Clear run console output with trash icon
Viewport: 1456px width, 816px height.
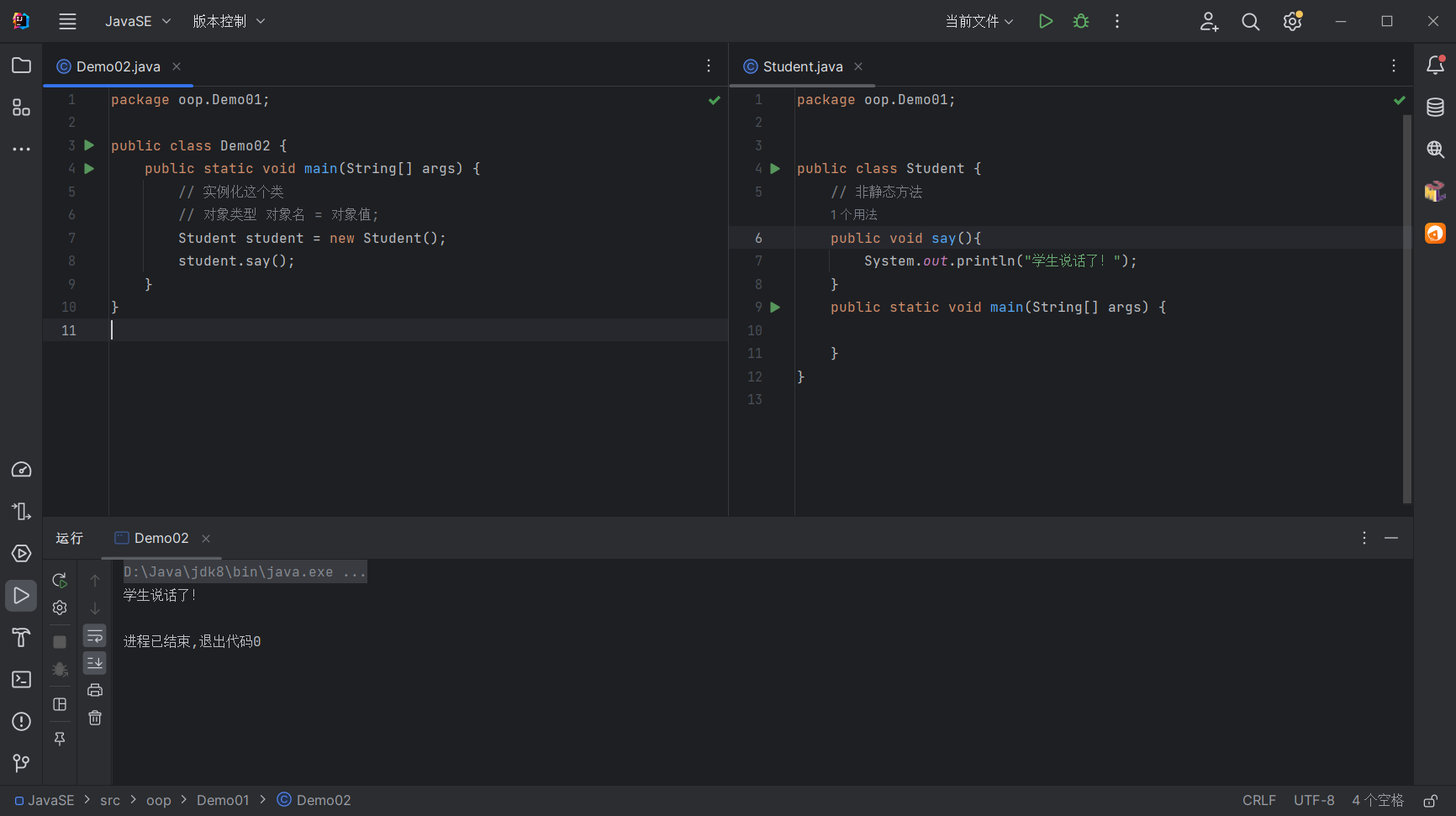coord(95,718)
